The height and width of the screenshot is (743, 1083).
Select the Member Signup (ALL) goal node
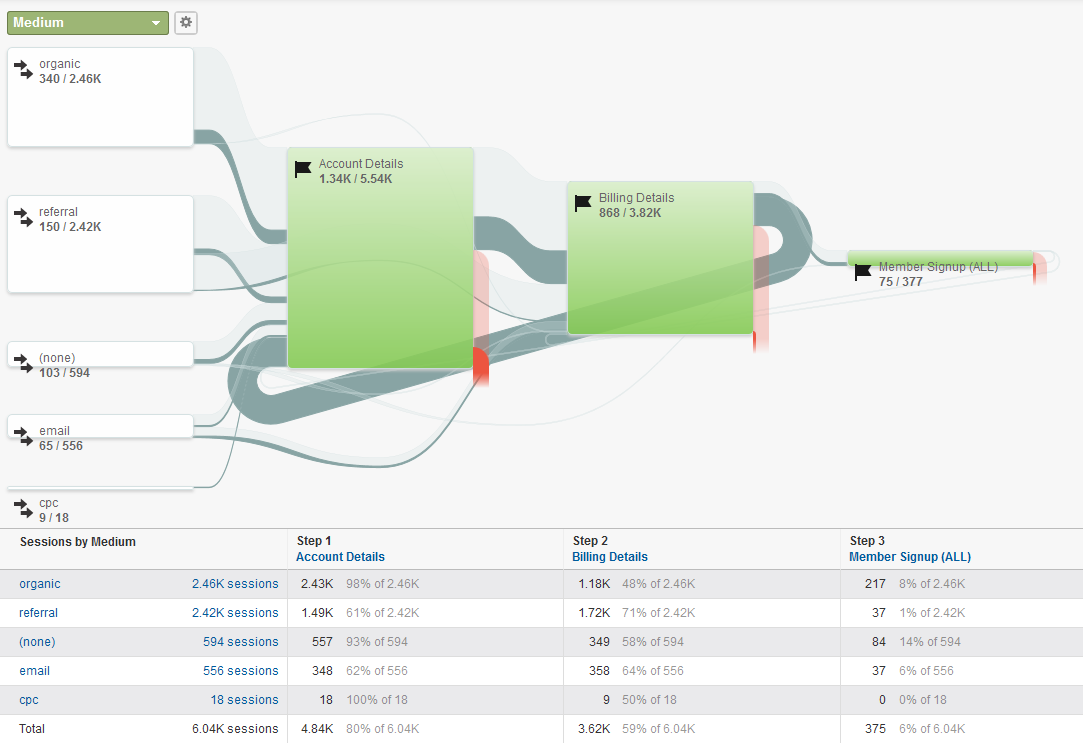point(940,259)
